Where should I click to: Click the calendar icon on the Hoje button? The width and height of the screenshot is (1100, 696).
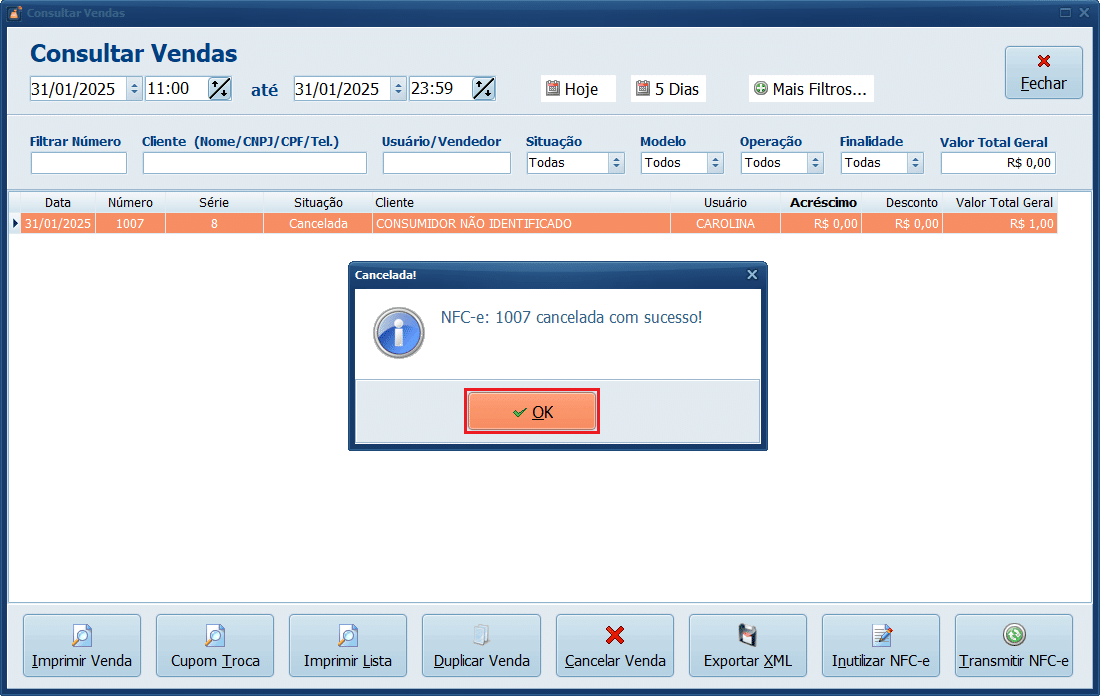click(553, 88)
